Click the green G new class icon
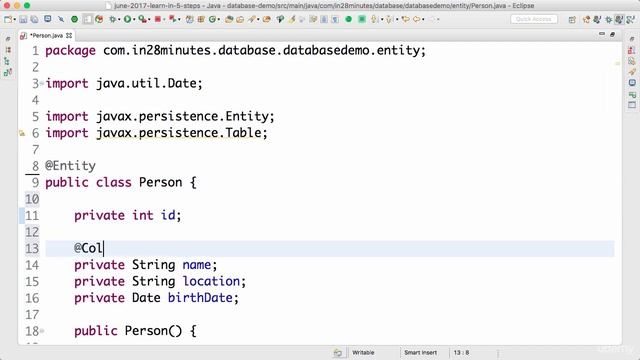The height and width of the screenshot is (360, 640). coord(212,19)
